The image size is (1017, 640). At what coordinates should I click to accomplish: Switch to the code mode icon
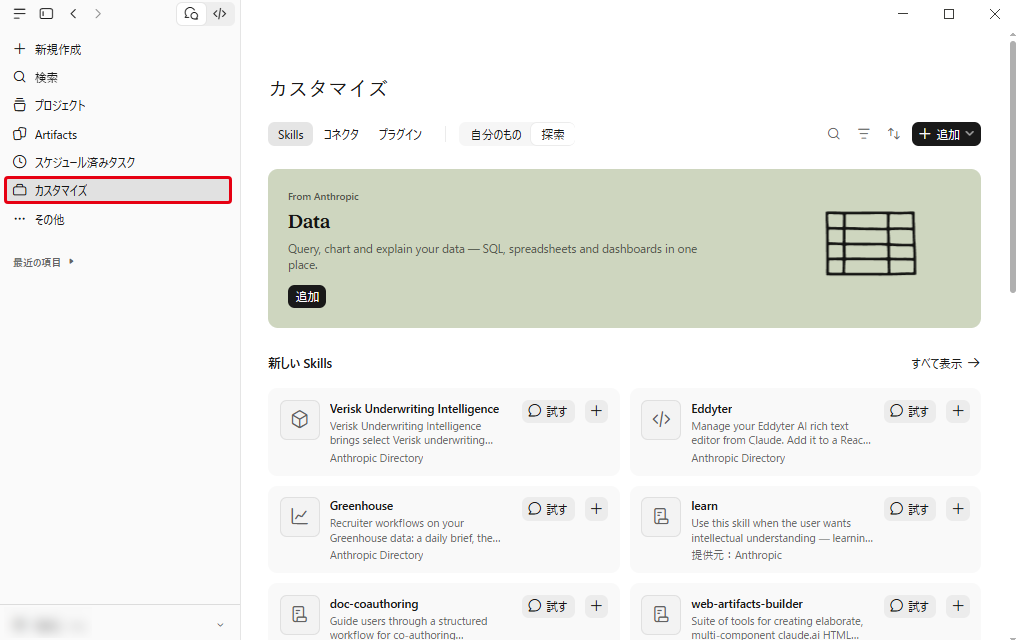click(220, 14)
